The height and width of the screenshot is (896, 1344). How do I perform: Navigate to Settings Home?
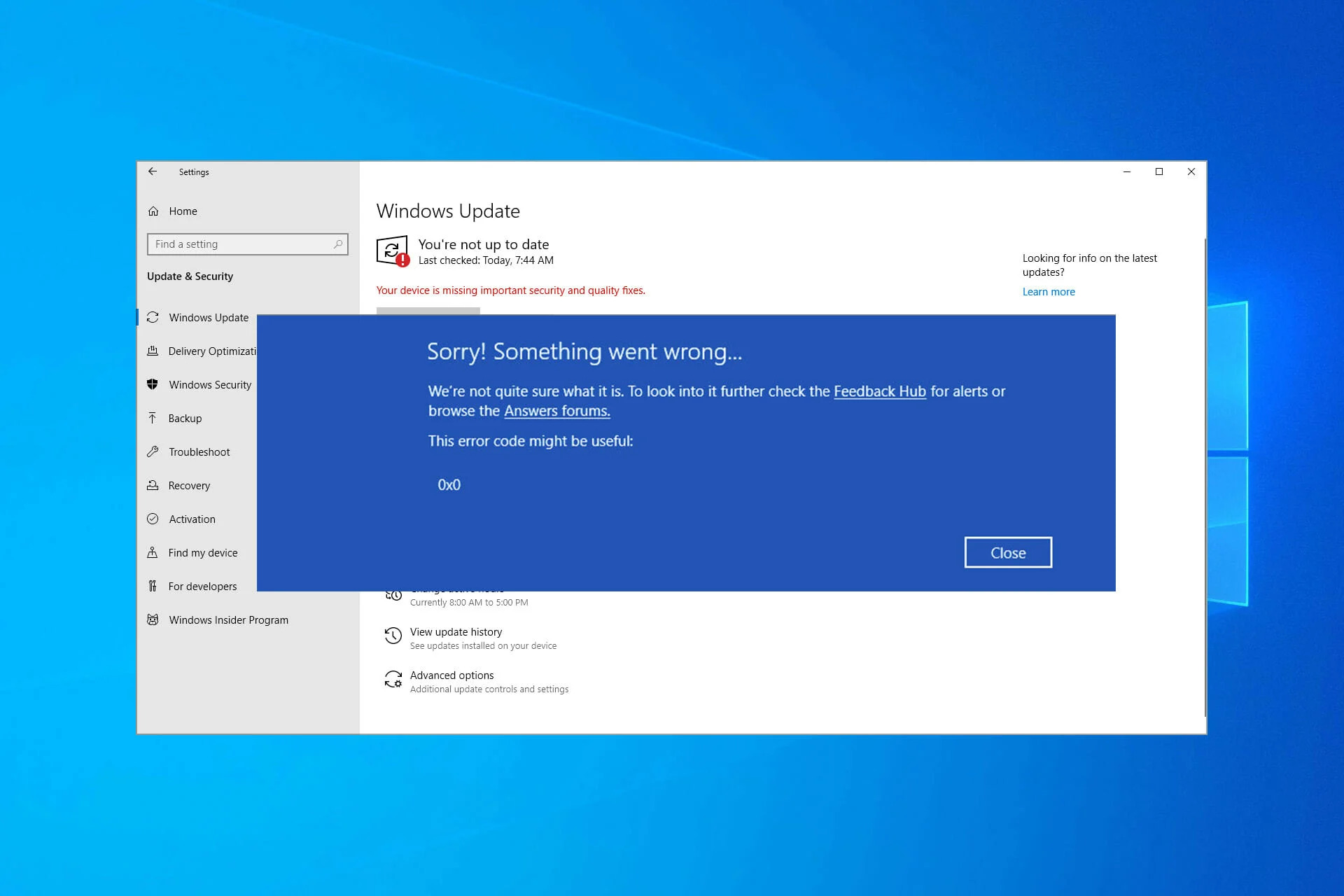(x=183, y=211)
